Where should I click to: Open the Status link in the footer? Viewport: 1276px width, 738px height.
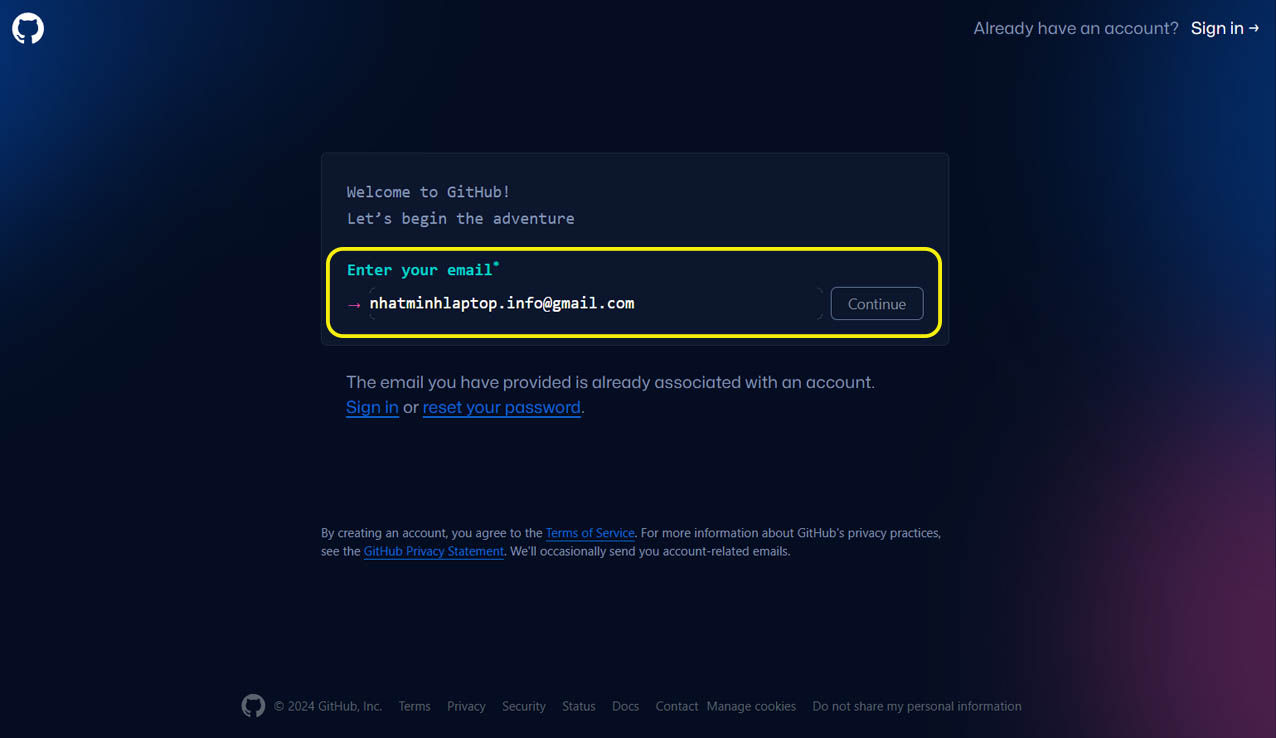[579, 706]
